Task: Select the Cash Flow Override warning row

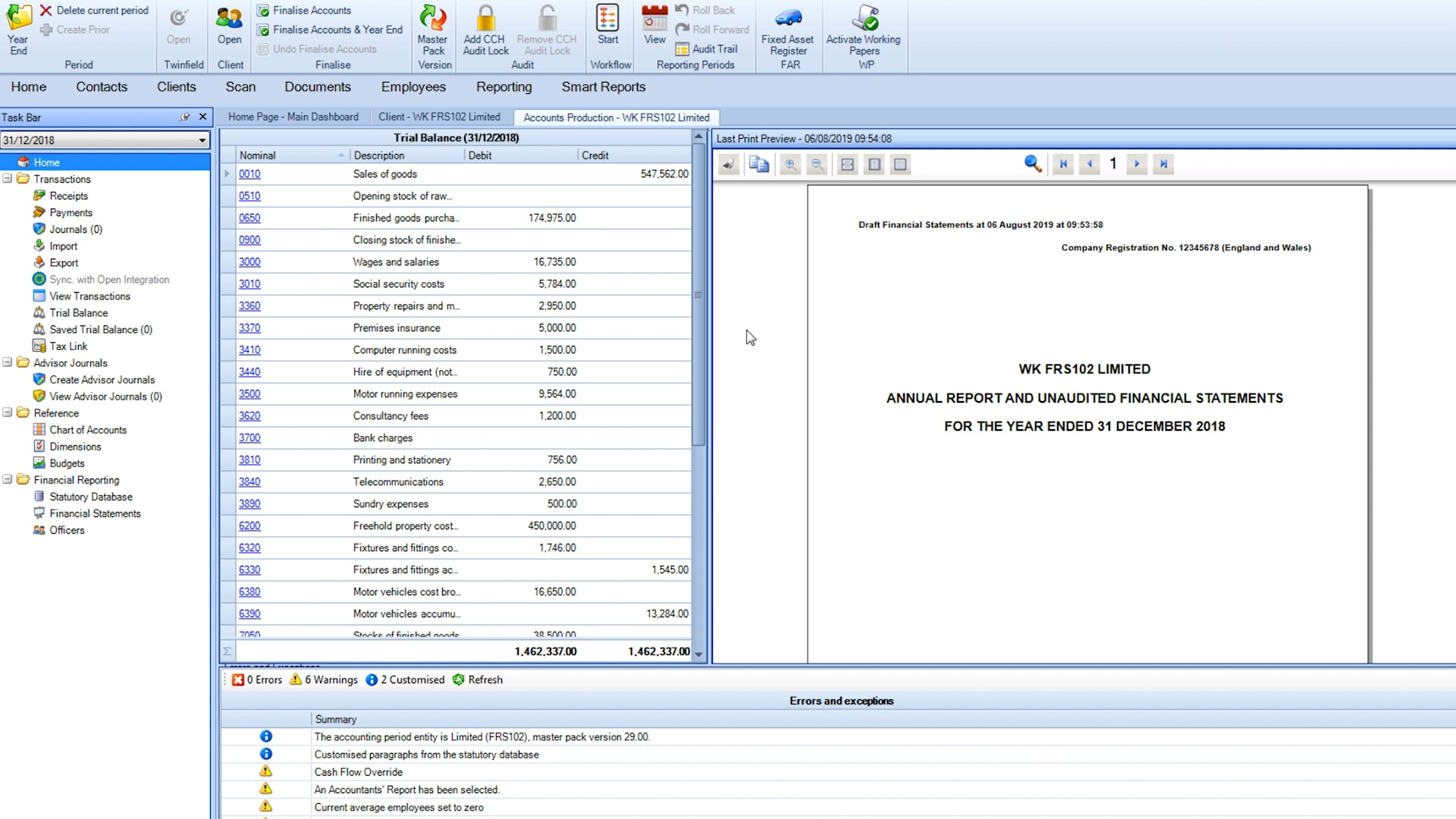Action: 838,772
